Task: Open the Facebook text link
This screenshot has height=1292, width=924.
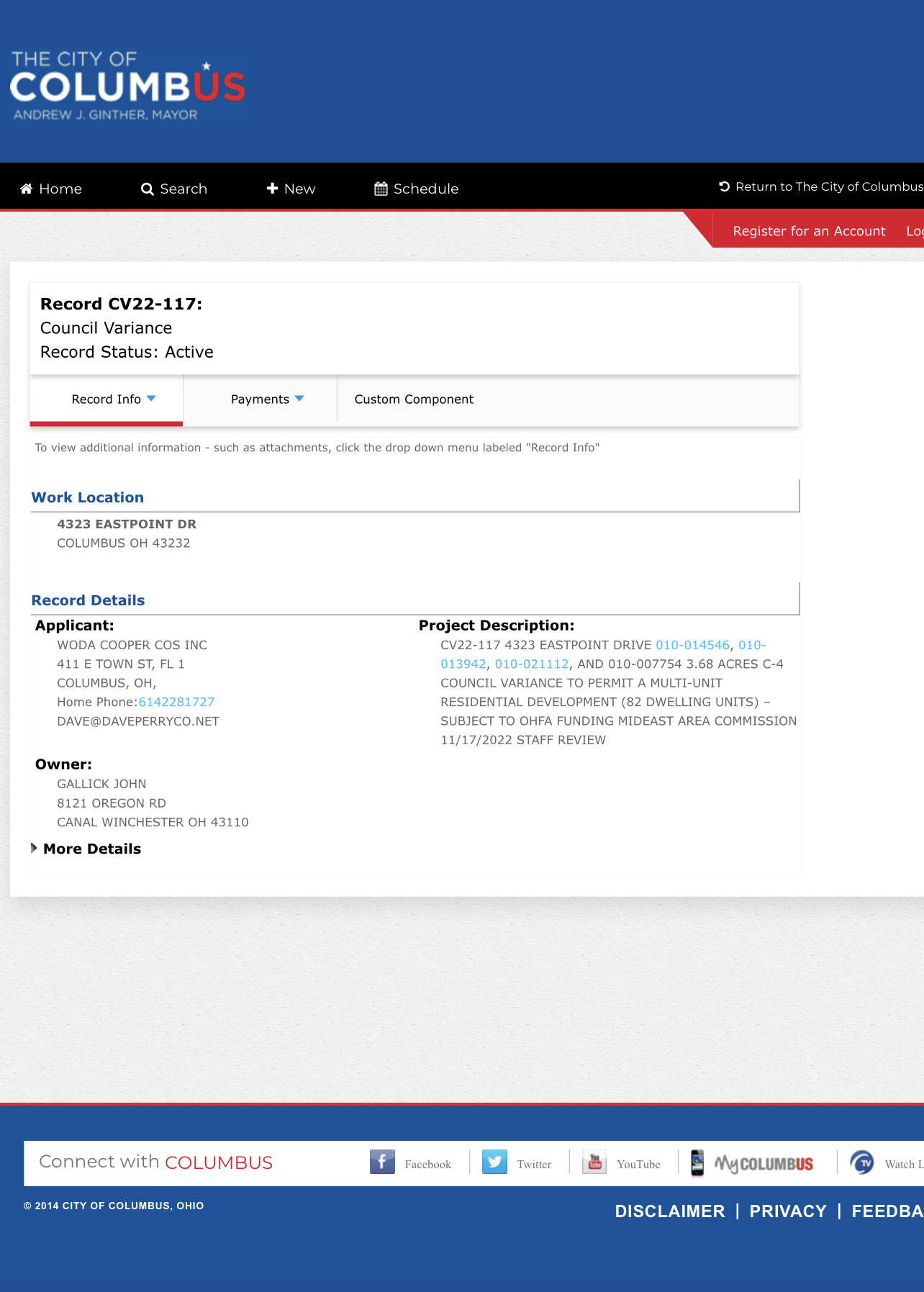Action: tap(427, 1164)
